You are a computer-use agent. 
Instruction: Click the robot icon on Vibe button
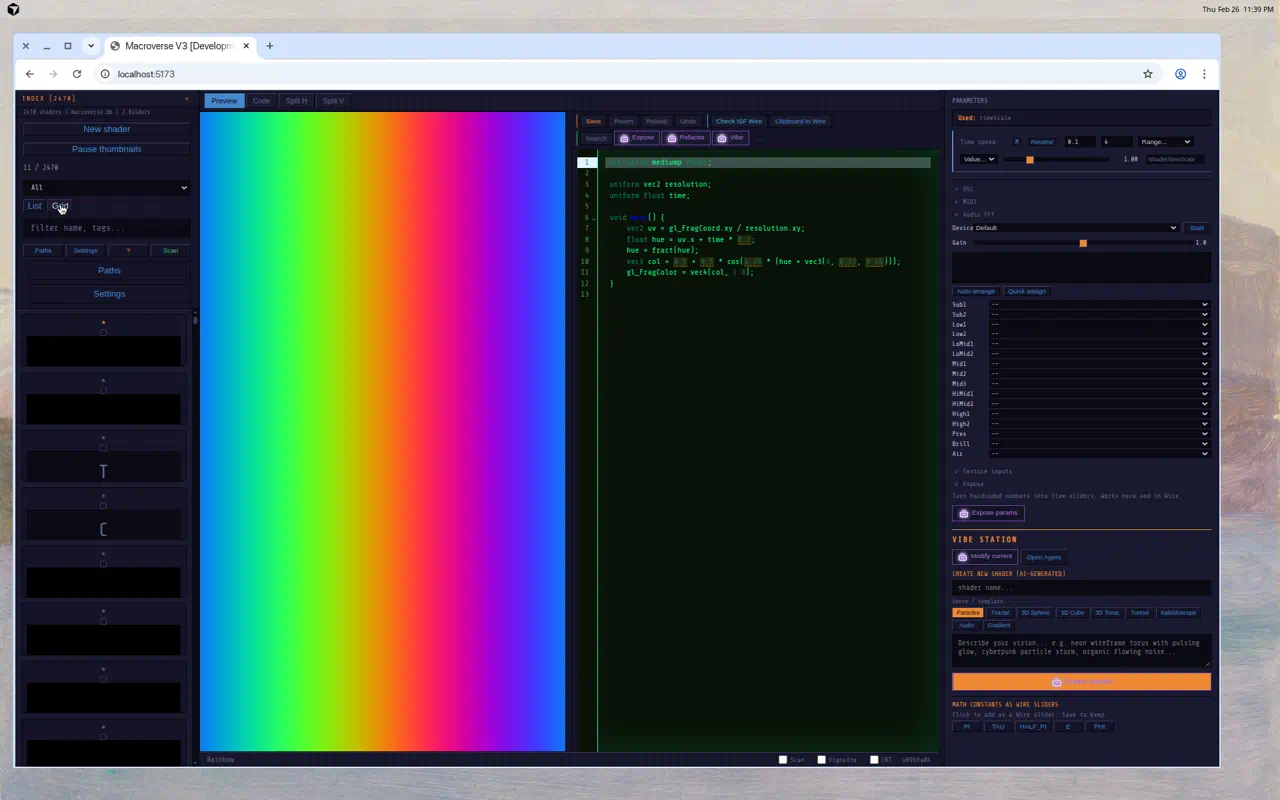(722, 138)
